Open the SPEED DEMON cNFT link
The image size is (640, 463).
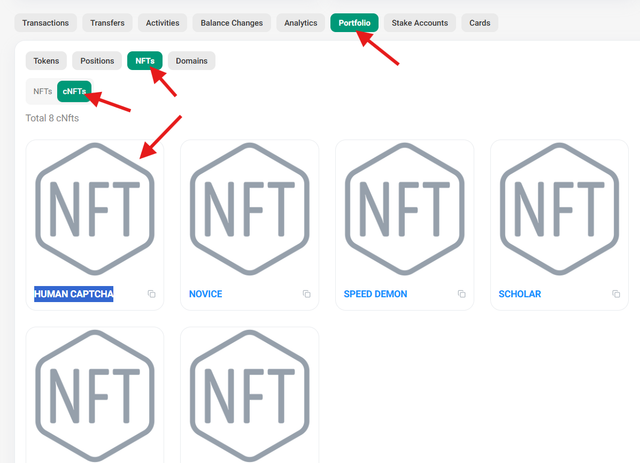[376, 294]
